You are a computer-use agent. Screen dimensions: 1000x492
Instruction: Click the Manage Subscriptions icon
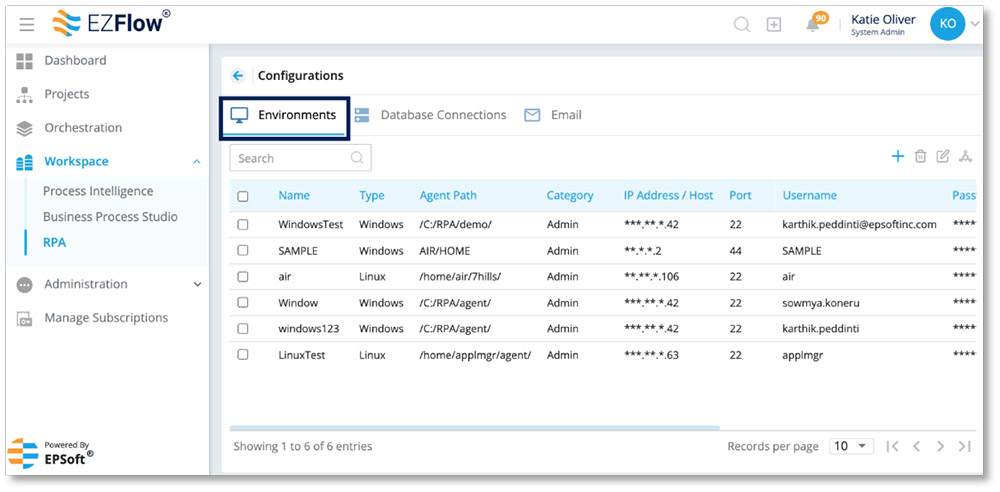pyautogui.click(x=24, y=318)
